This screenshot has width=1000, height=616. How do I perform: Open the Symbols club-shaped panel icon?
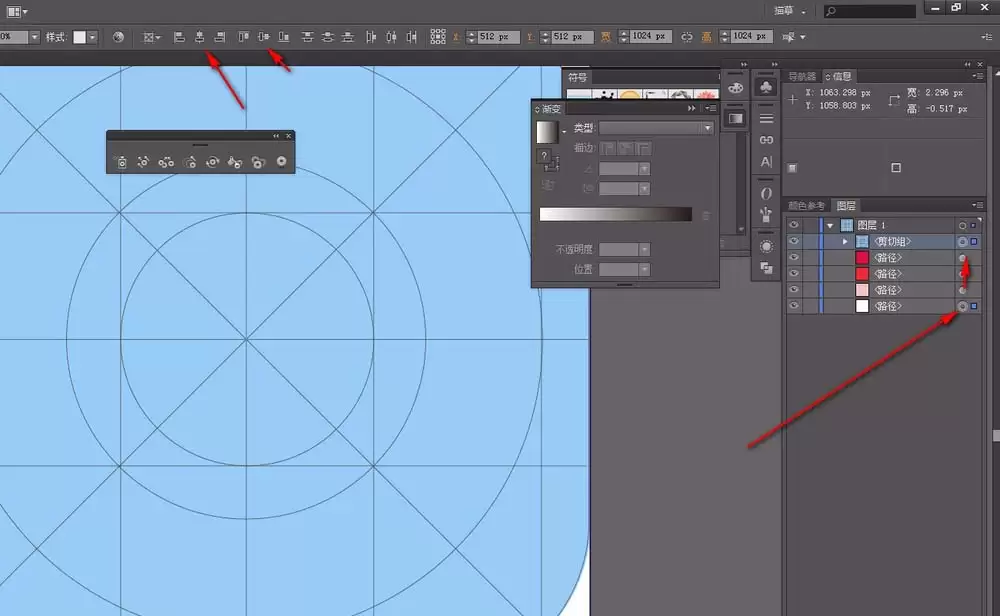(767, 87)
